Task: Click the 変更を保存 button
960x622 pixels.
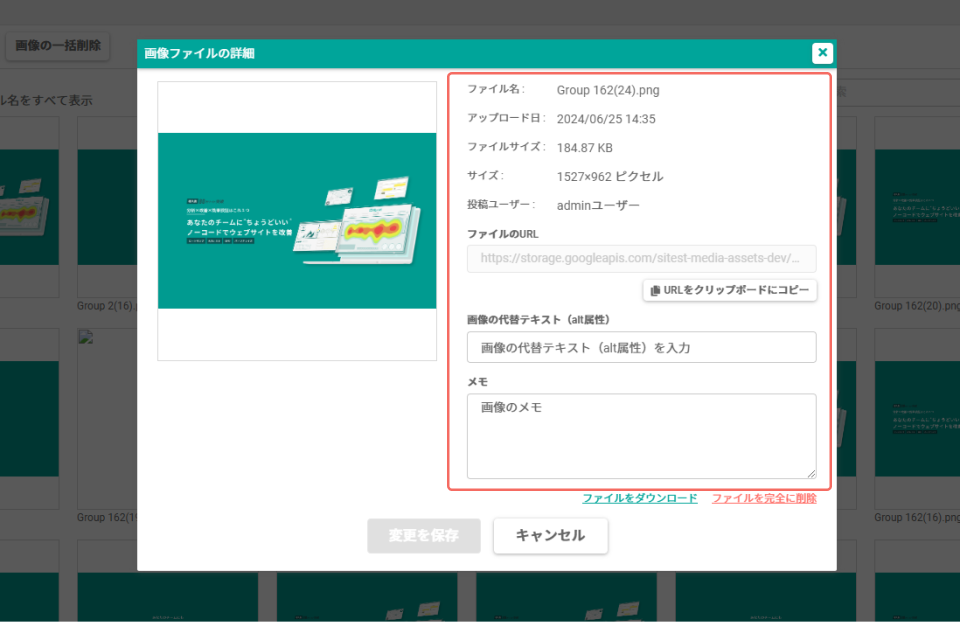Action: click(x=424, y=536)
